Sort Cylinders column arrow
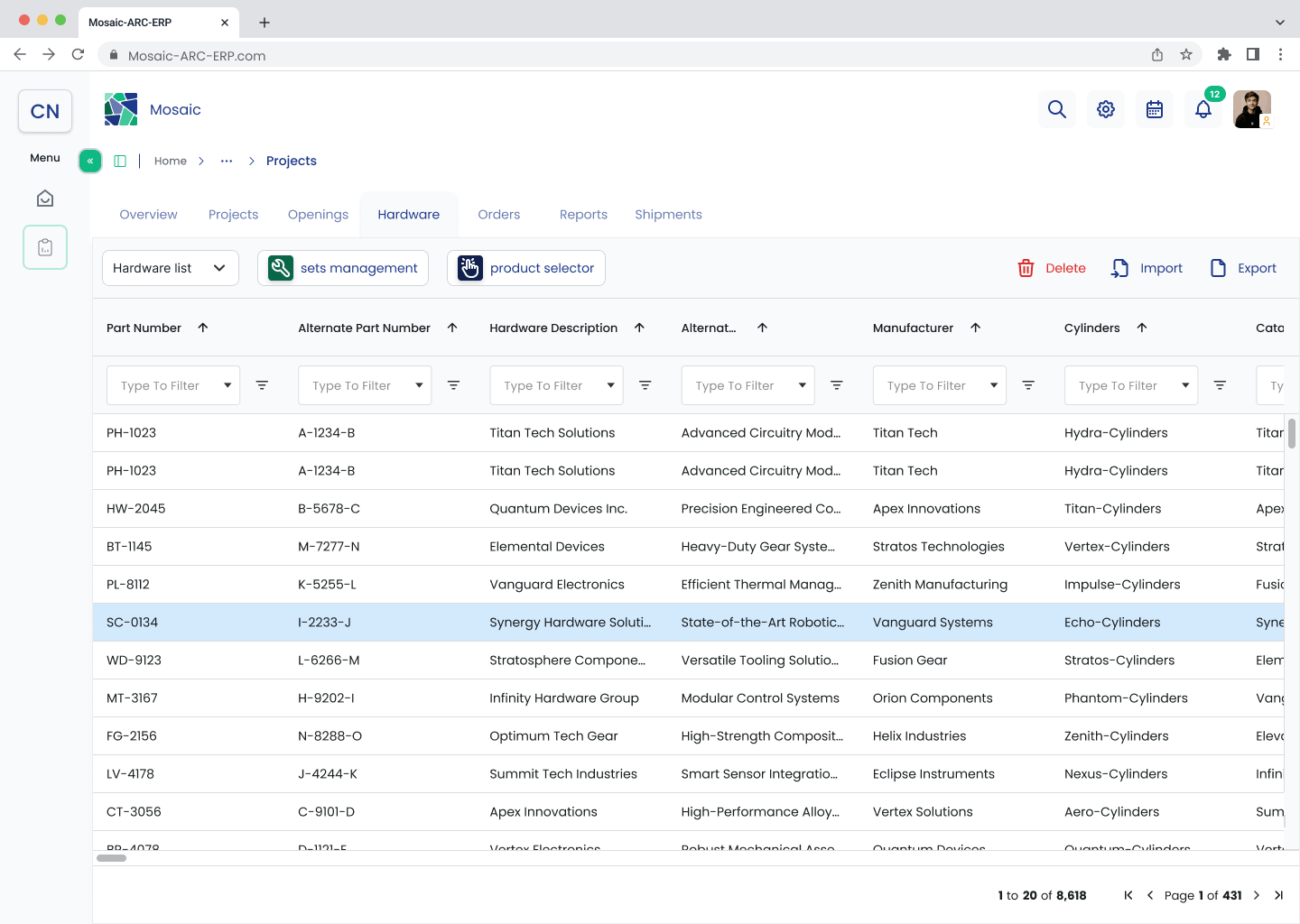This screenshot has width=1300, height=924. 1142,328
